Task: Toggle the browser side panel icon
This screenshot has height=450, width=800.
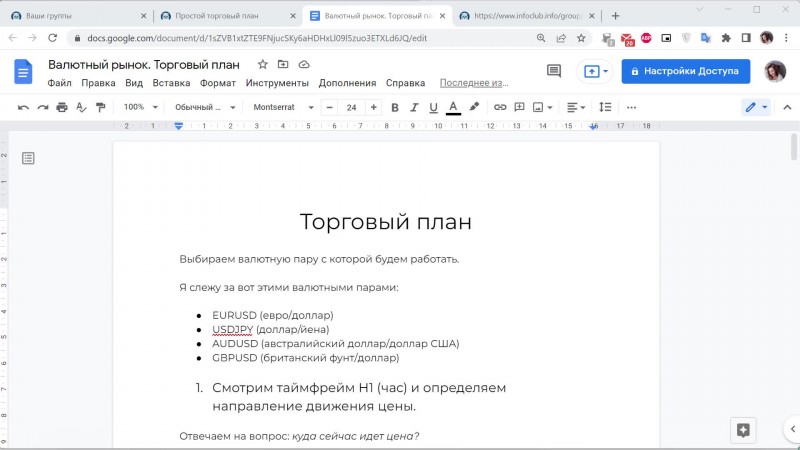Action: click(746, 38)
